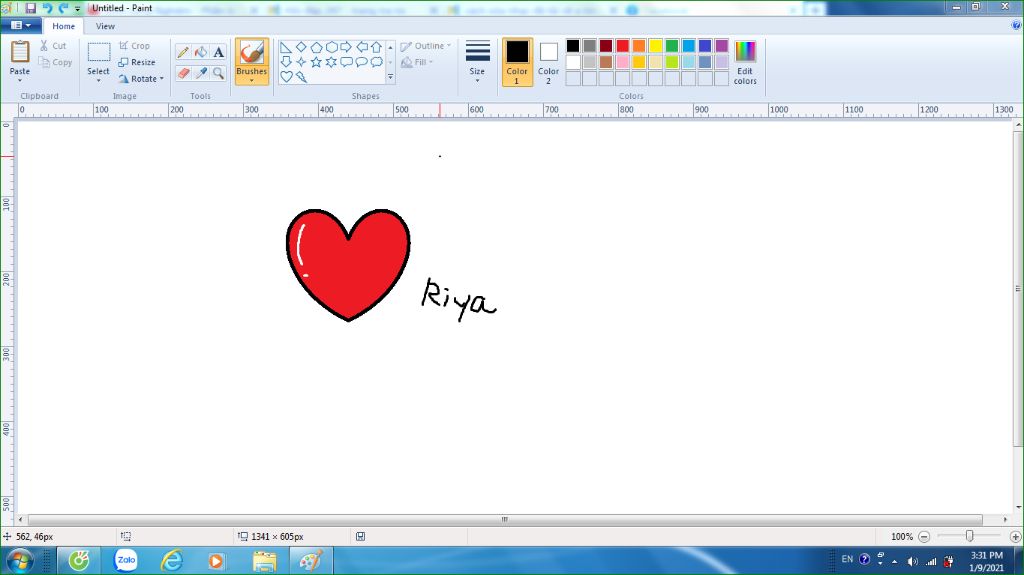The width and height of the screenshot is (1024, 575).
Task: Choose the up arrow shape
Action: point(377,47)
